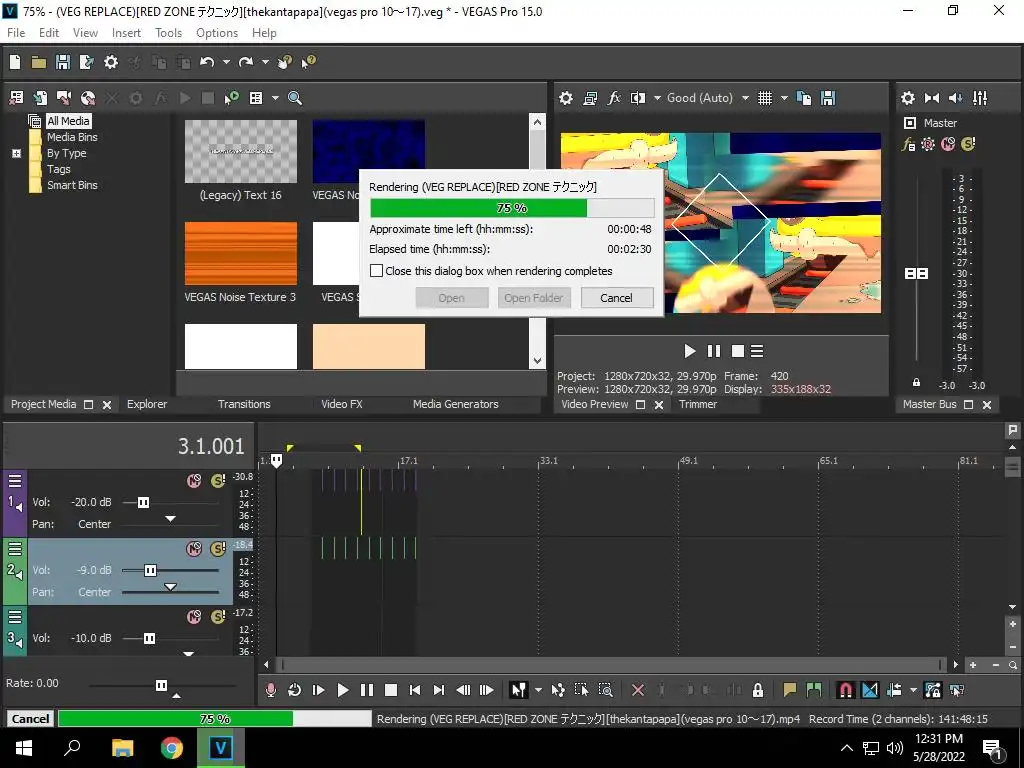Adjust the playback Rate slider

pyautogui.click(x=161, y=685)
